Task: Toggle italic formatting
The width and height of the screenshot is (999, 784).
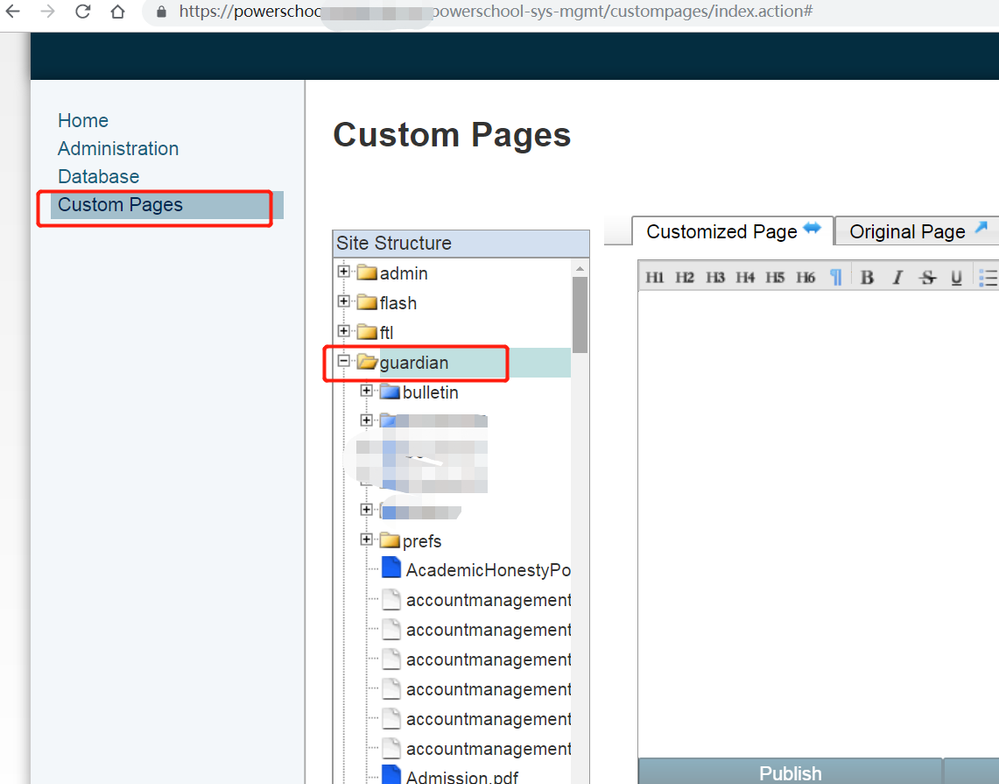Action: pyautogui.click(x=897, y=278)
